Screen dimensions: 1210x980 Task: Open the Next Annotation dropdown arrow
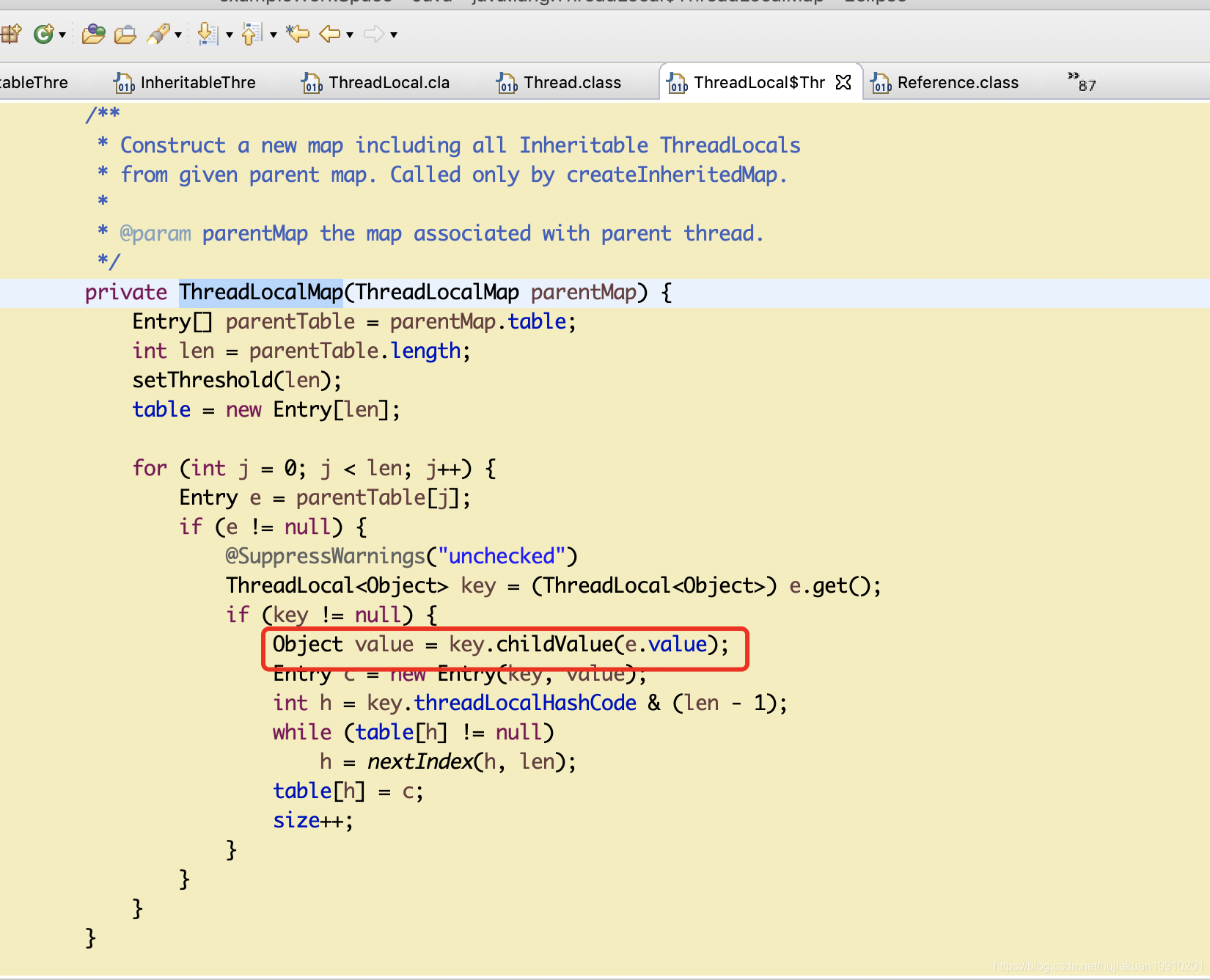[x=229, y=34]
